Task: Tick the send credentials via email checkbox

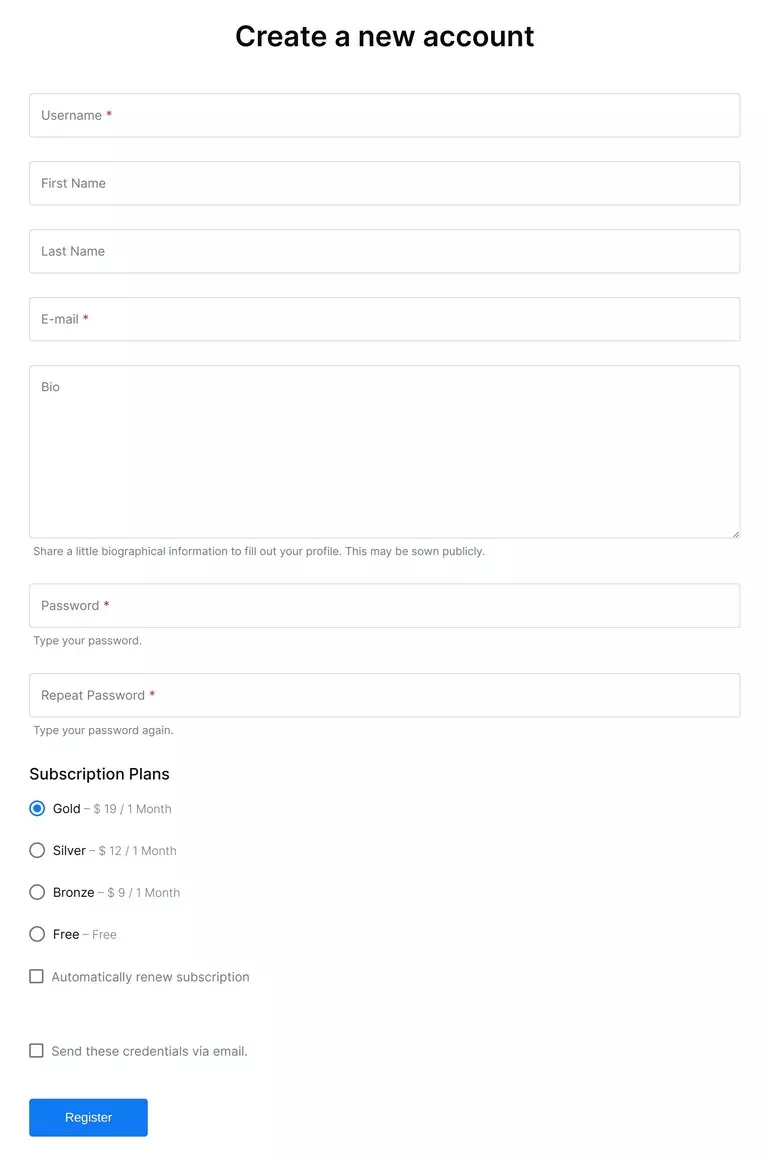Action: [37, 1051]
